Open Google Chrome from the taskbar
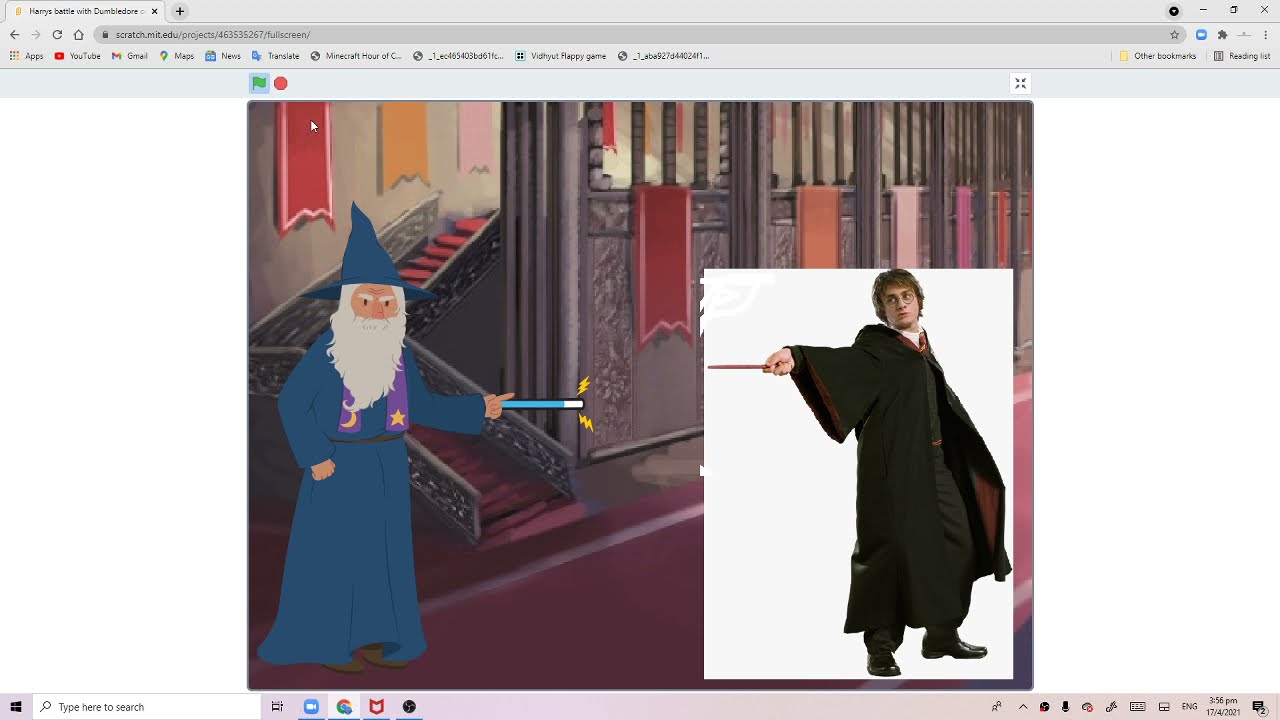The image size is (1280, 720). click(x=344, y=707)
